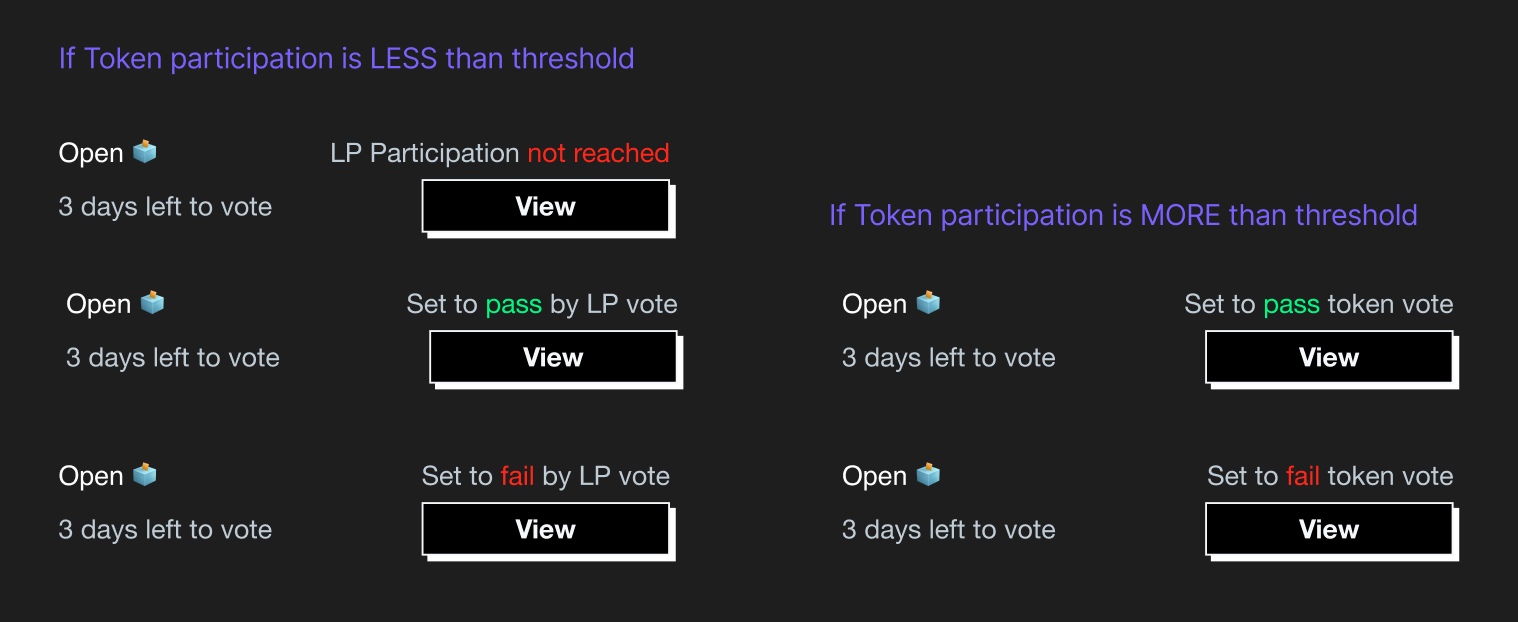Click the Open status above 'Set to fail by LP vote'
The height and width of the screenshot is (622, 1518).
point(91,475)
